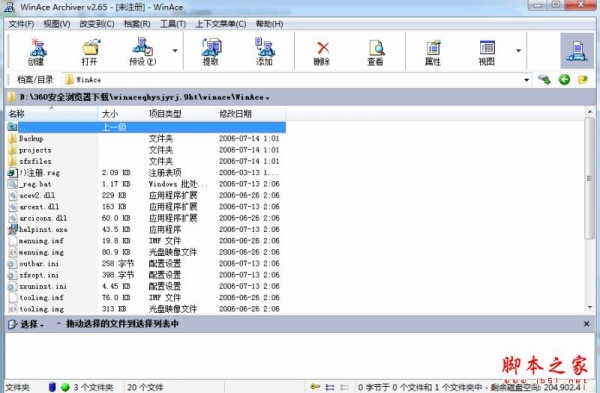Open the 视图(V) menu
The width and height of the screenshot is (600, 393).
point(57,24)
